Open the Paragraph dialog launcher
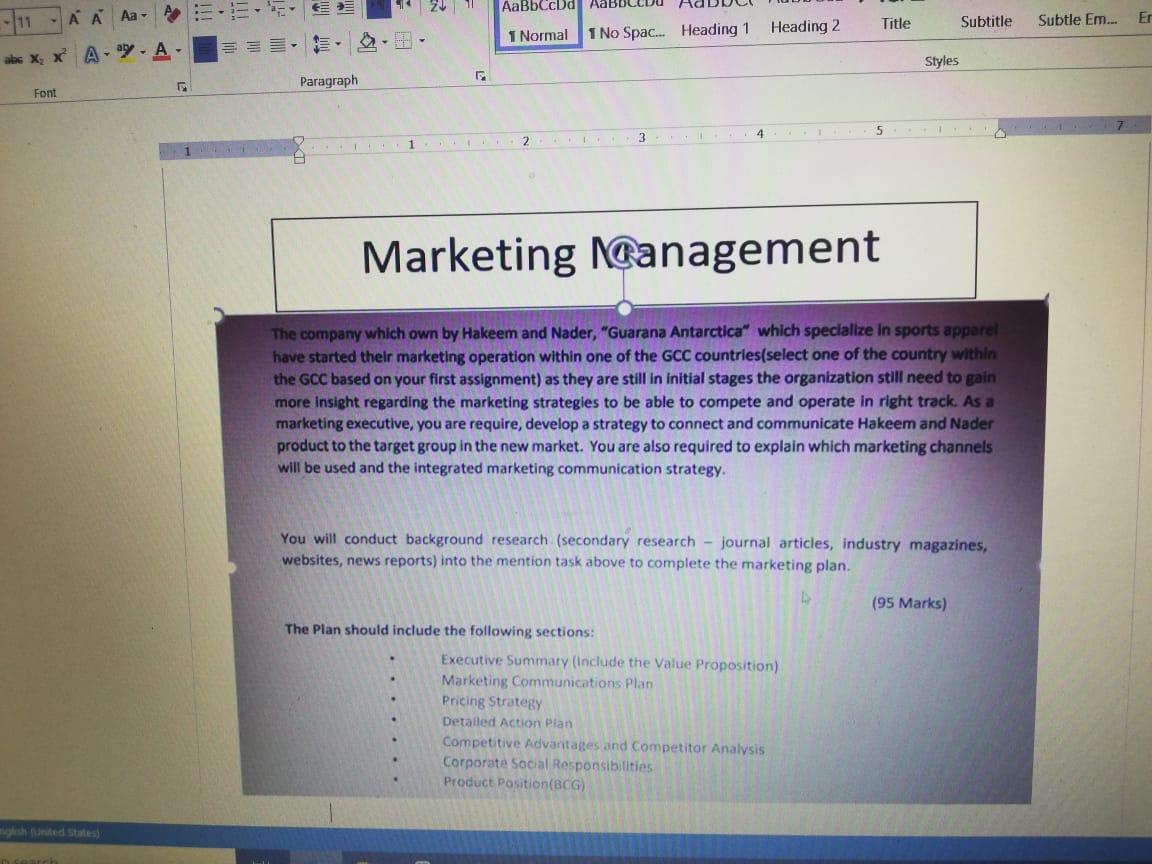 [x=480, y=75]
